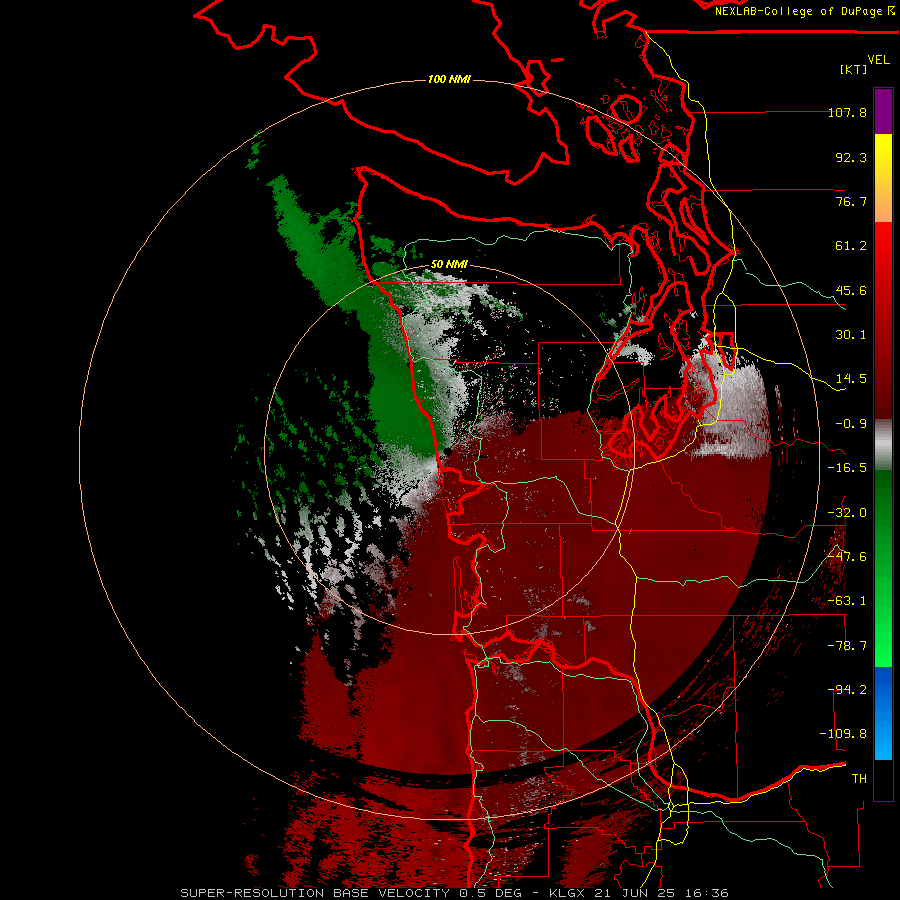Click the black KLGX radar site dot

(x=447, y=452)
